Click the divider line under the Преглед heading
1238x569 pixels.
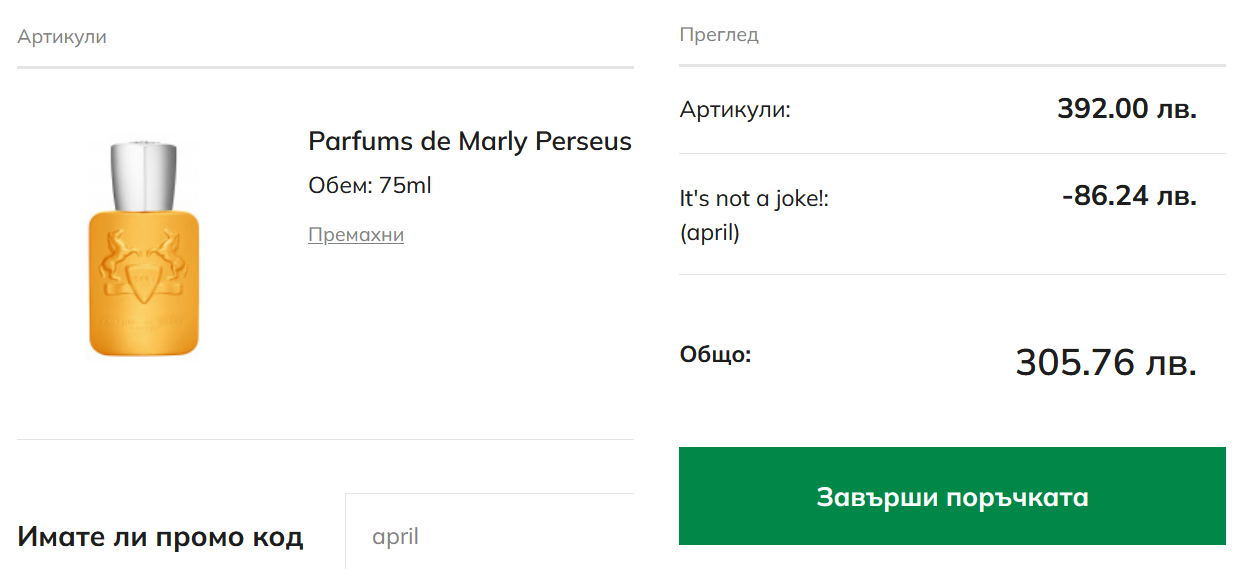952,66
